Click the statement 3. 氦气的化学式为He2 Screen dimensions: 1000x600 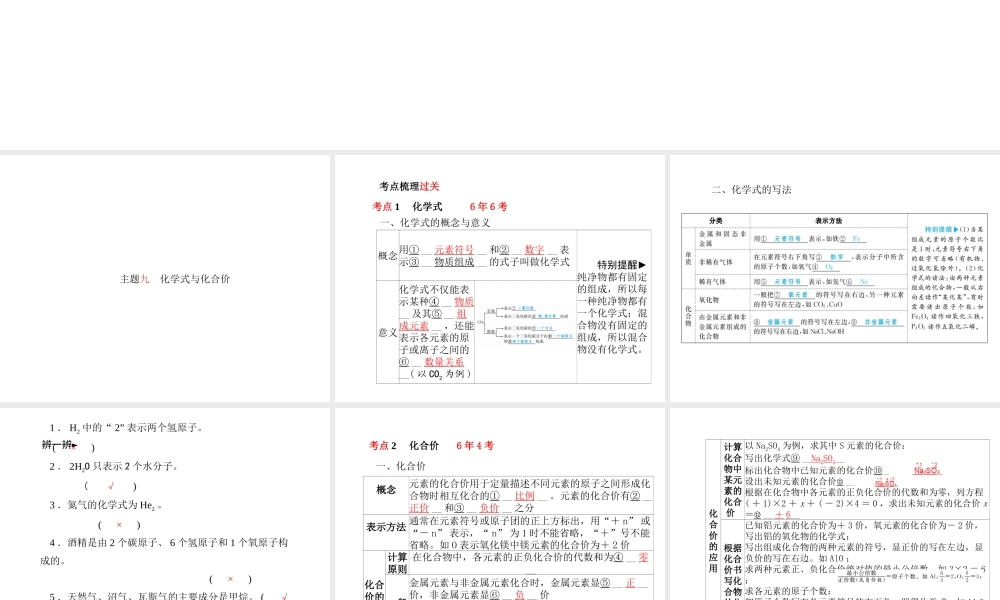(106, 505)
